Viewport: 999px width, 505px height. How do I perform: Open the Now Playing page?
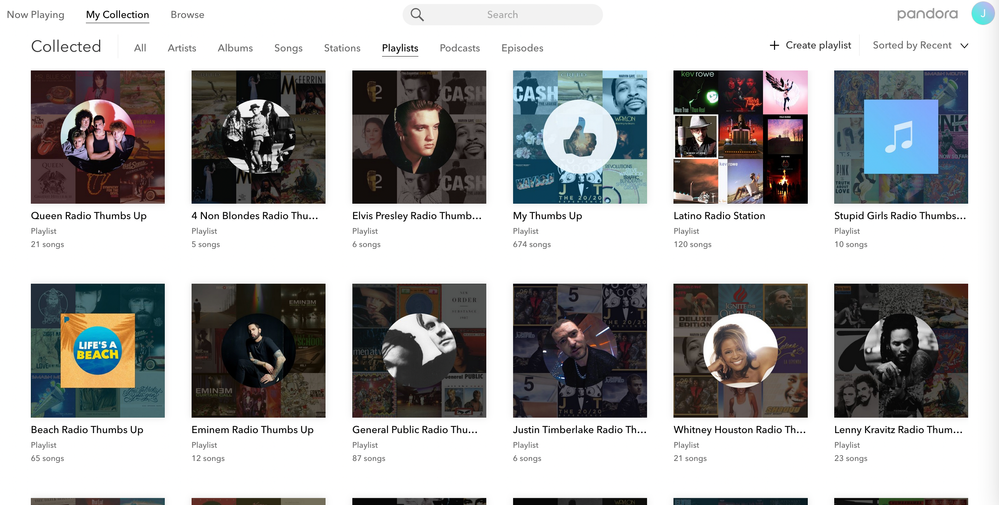35,15
